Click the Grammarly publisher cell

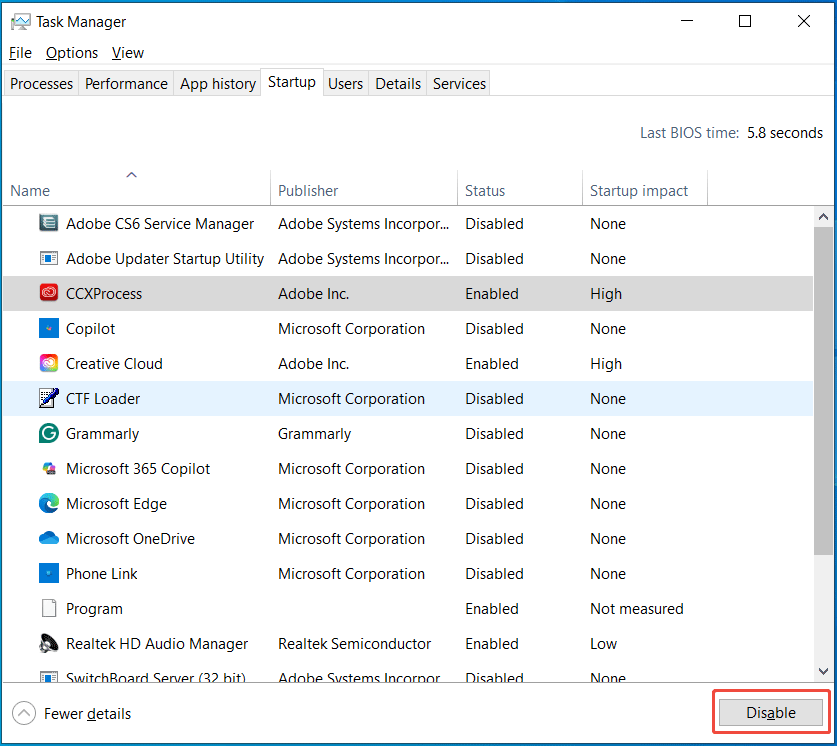(314, 434)
